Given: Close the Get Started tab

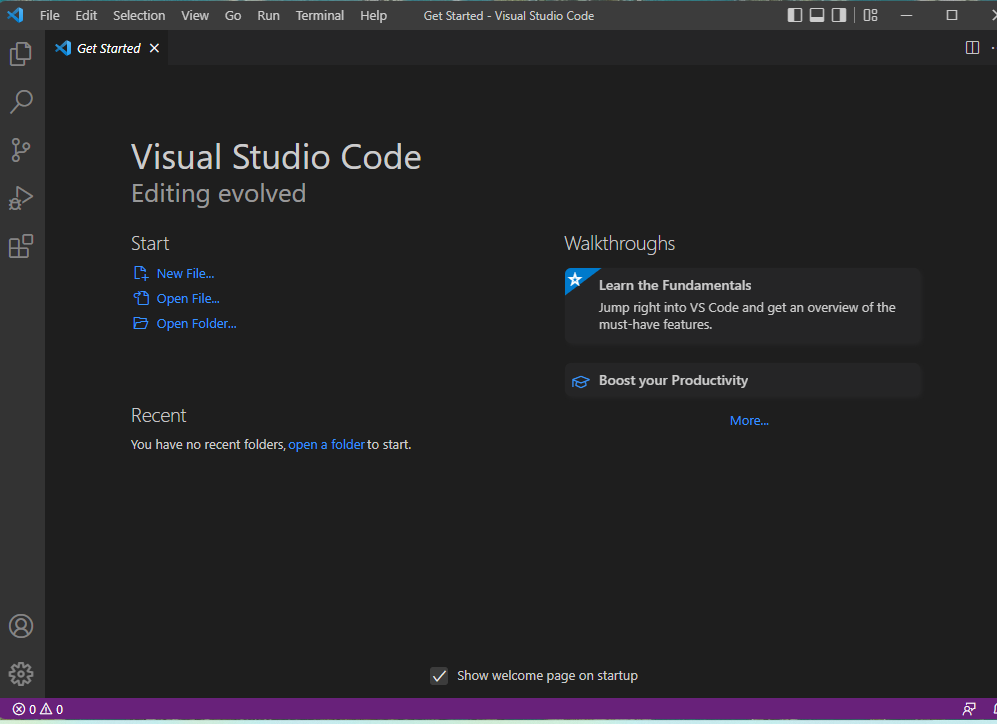Looking at the screenshot, I should point(155,48).
